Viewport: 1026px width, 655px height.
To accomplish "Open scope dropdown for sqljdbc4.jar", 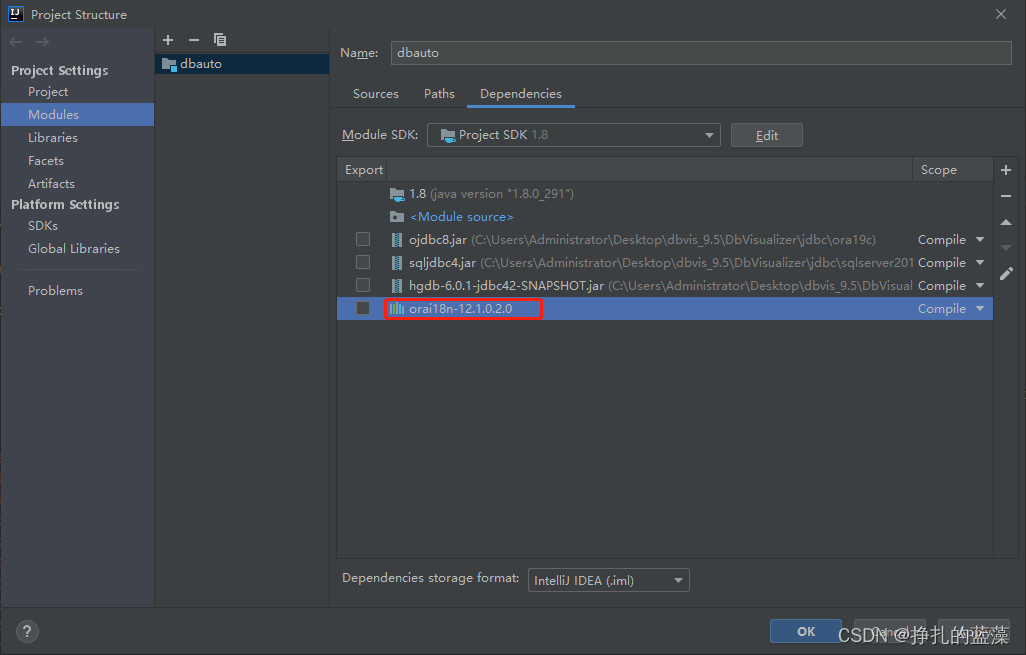I will click(x=980, y=262).
